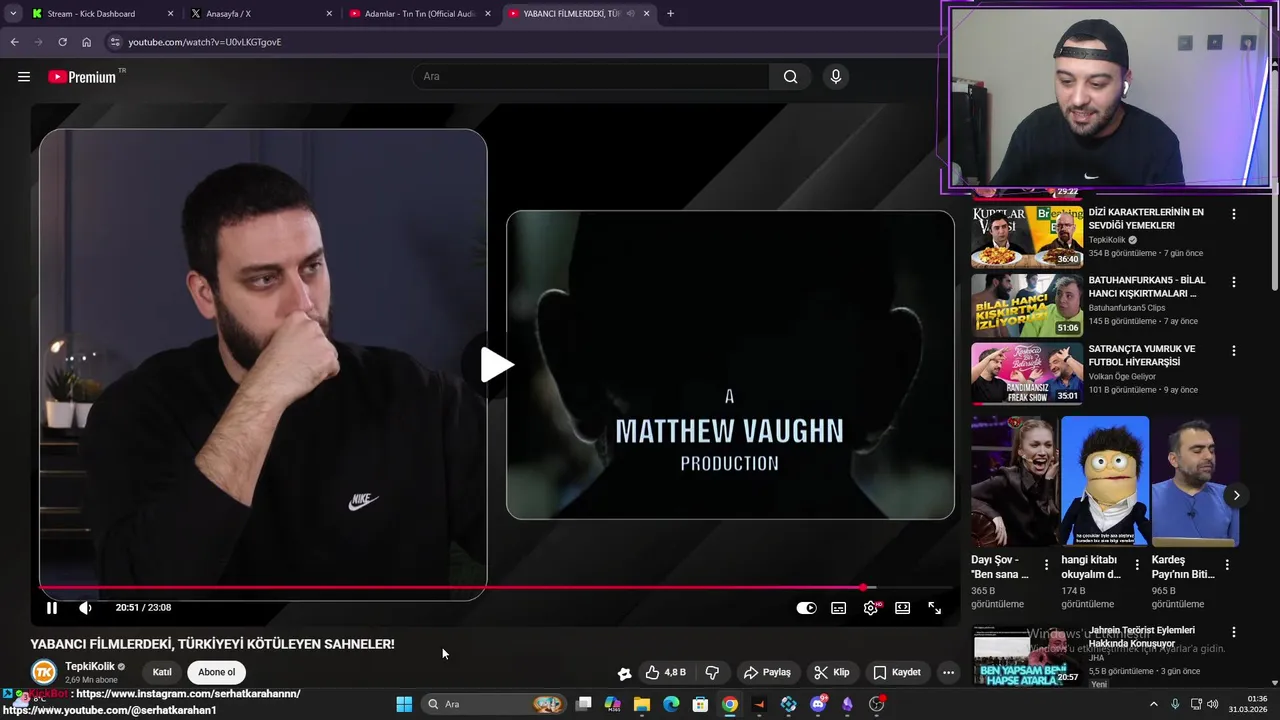The width and height of the screenshot is (1280, 720).
Task: Toggle the autoplay switch in player
Action: (806, 607)
